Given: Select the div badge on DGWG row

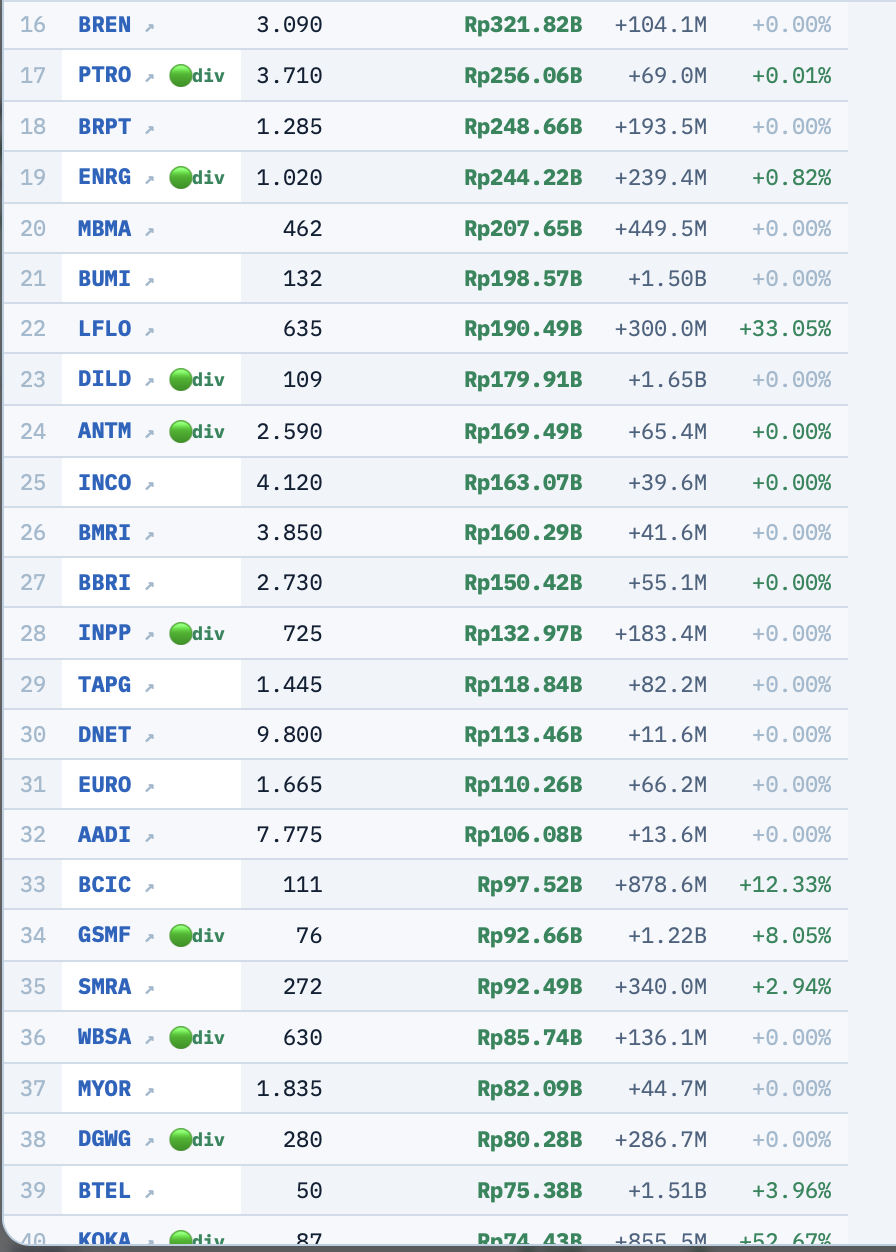Looking at the screenshot, I should click(197, 1140).
